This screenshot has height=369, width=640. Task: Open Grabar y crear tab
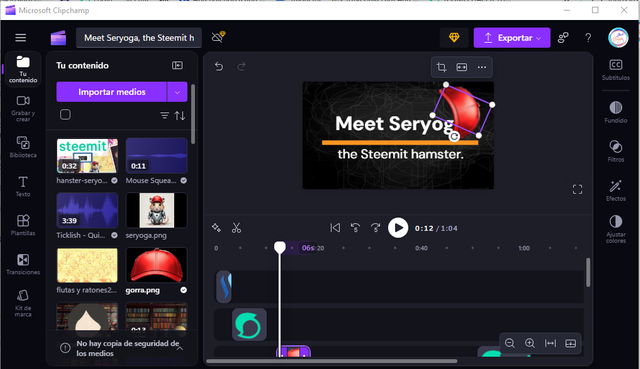tap(23, 109)
